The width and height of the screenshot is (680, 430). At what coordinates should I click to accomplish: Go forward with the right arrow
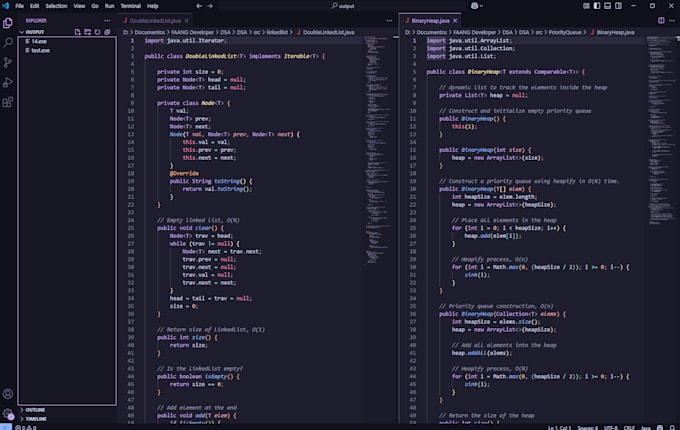(210, 6)
